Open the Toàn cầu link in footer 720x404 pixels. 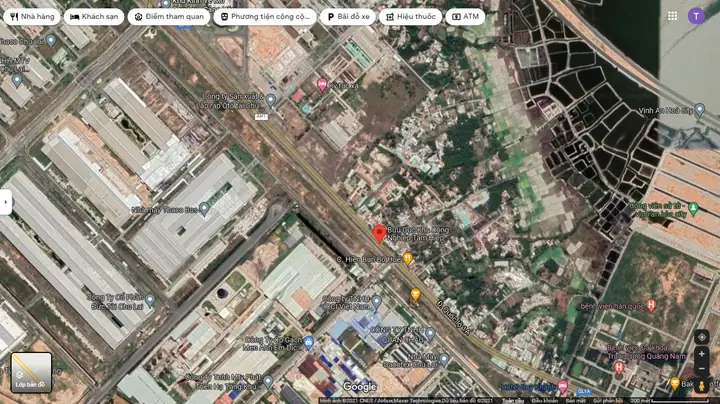(x=513, y=401)
